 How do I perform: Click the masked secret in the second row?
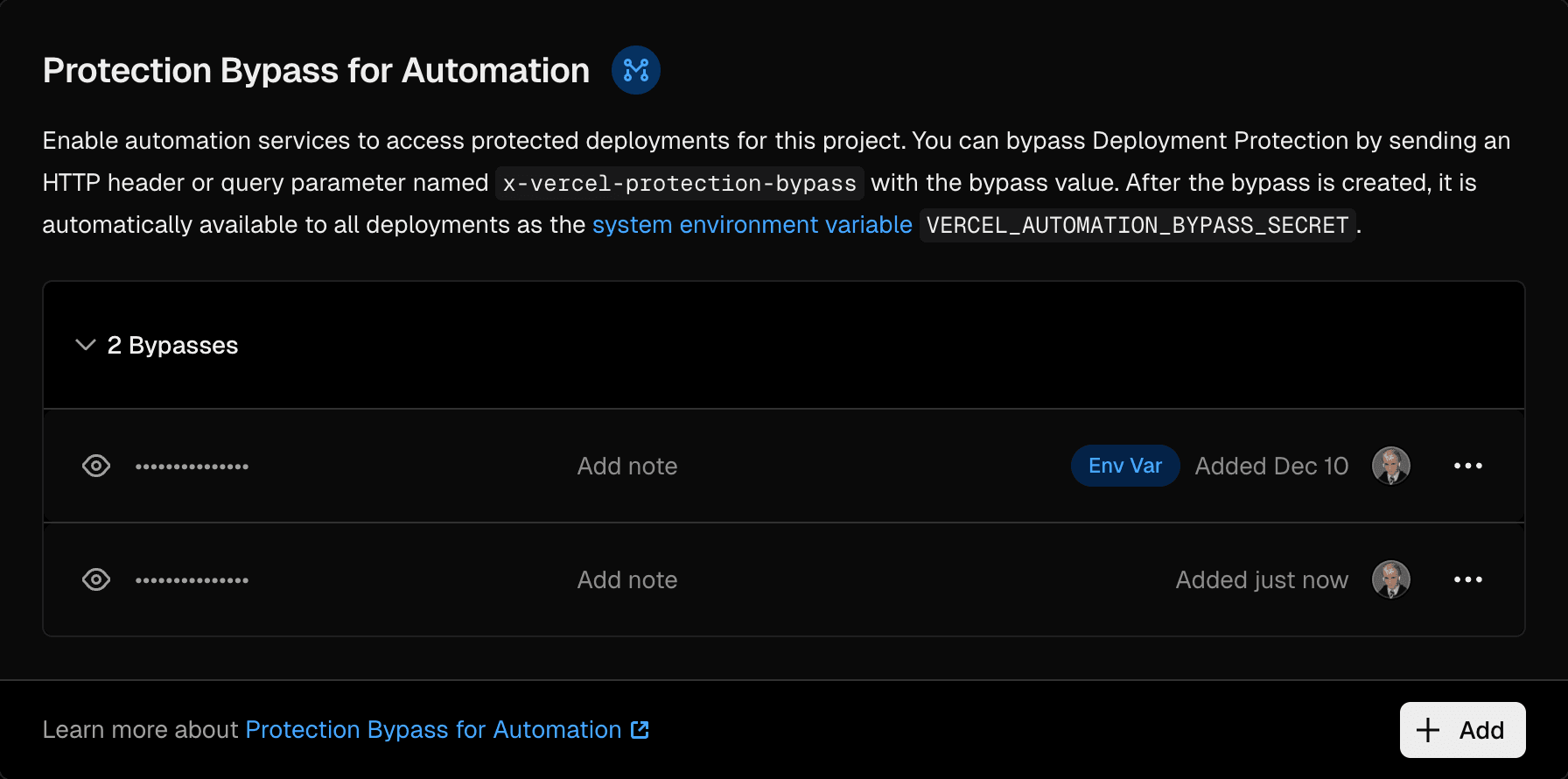click(x=192, y=580)
